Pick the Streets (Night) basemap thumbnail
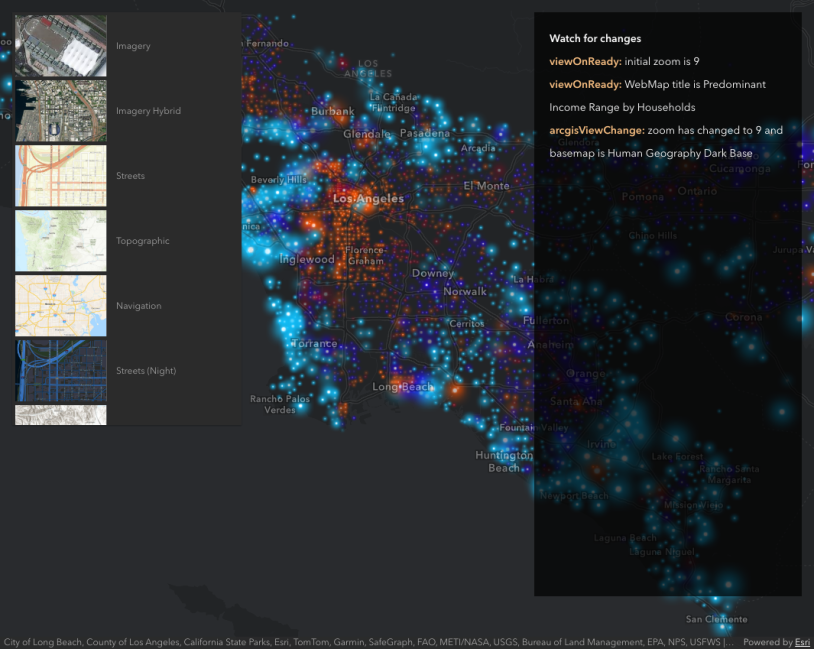The height and width of the screenshot is (649, 814). click(x=61, y=371)
